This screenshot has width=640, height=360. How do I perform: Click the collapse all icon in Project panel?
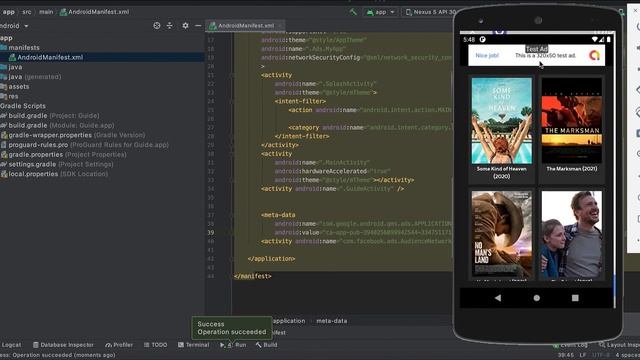[169, 25]
